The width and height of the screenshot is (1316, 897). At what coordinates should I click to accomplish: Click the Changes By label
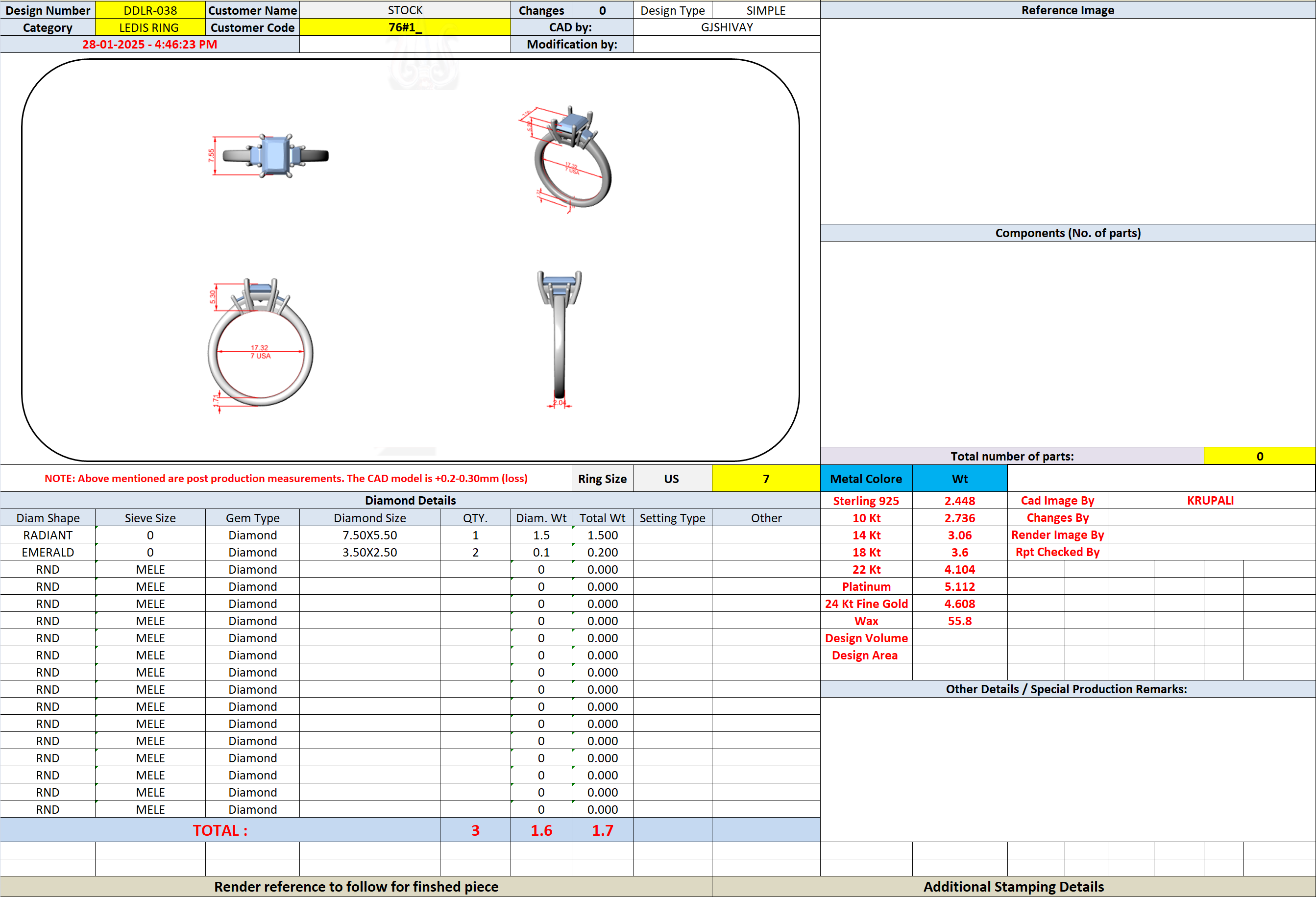point(1057,518)
